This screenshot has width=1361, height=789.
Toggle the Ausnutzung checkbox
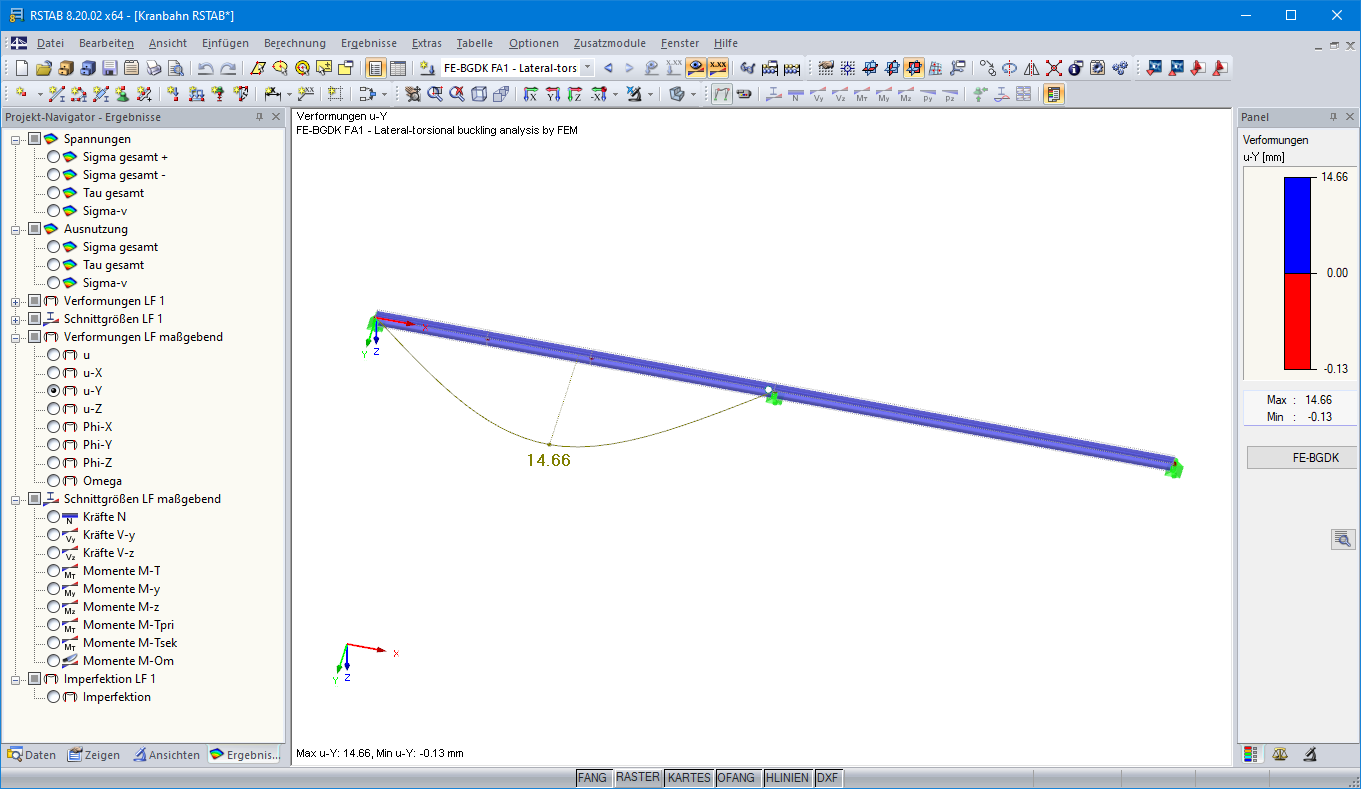pyautogui.click(x=35, y=229)
